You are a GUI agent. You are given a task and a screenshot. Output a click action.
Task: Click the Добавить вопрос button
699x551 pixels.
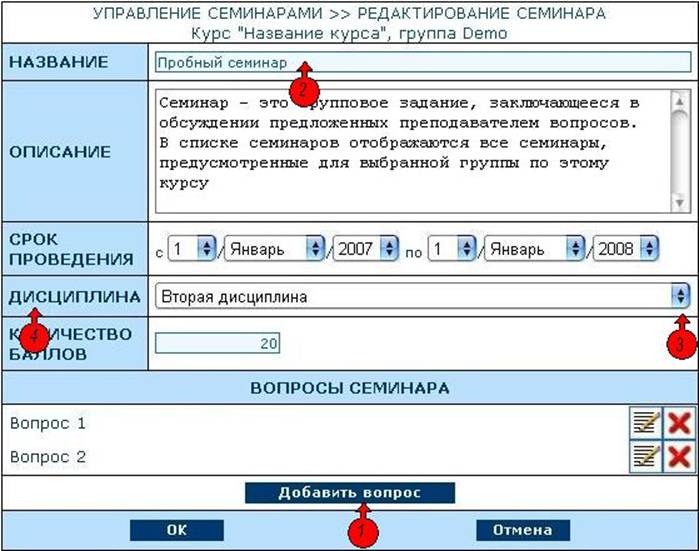click(x=349, y=493)
